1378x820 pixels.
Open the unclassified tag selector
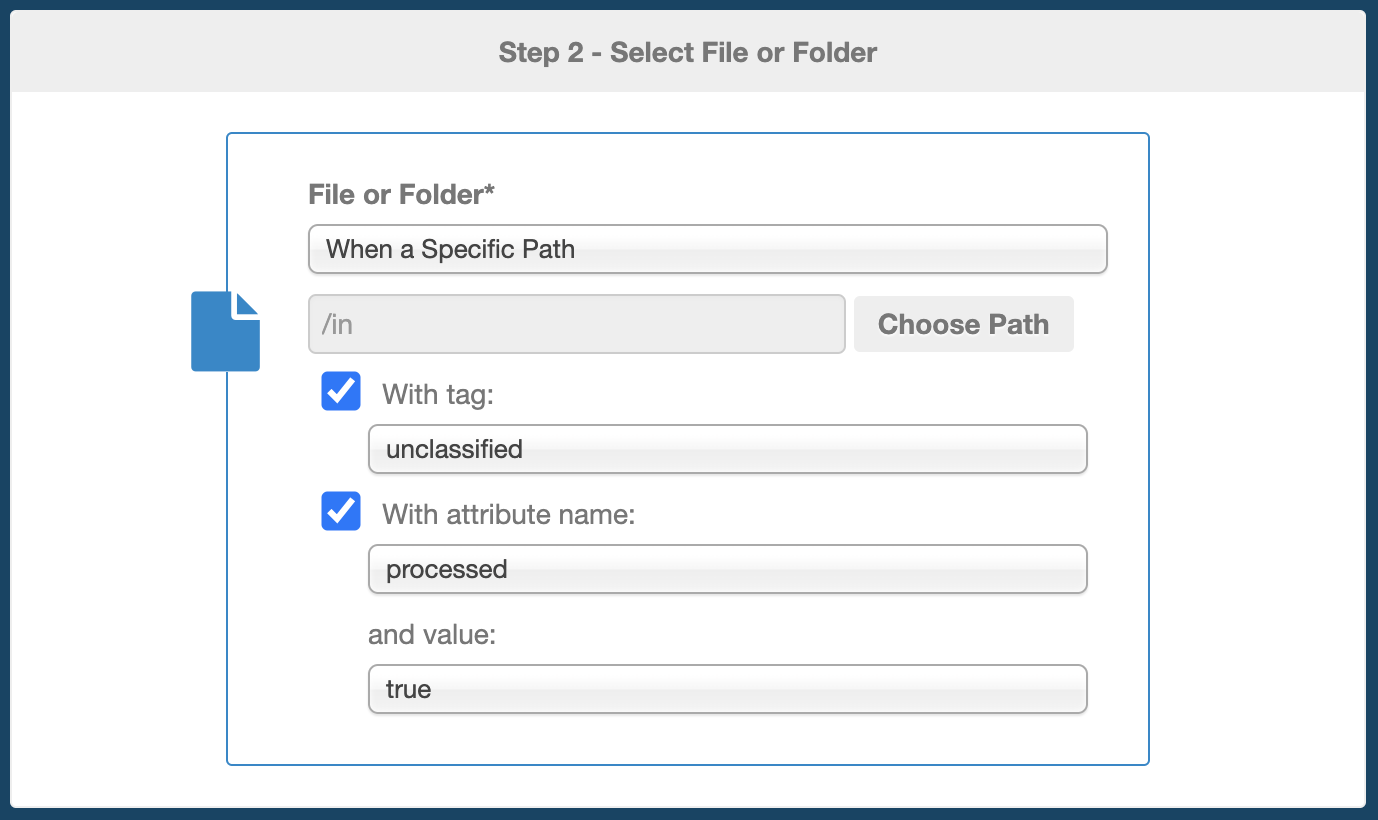tap(728, 449)
